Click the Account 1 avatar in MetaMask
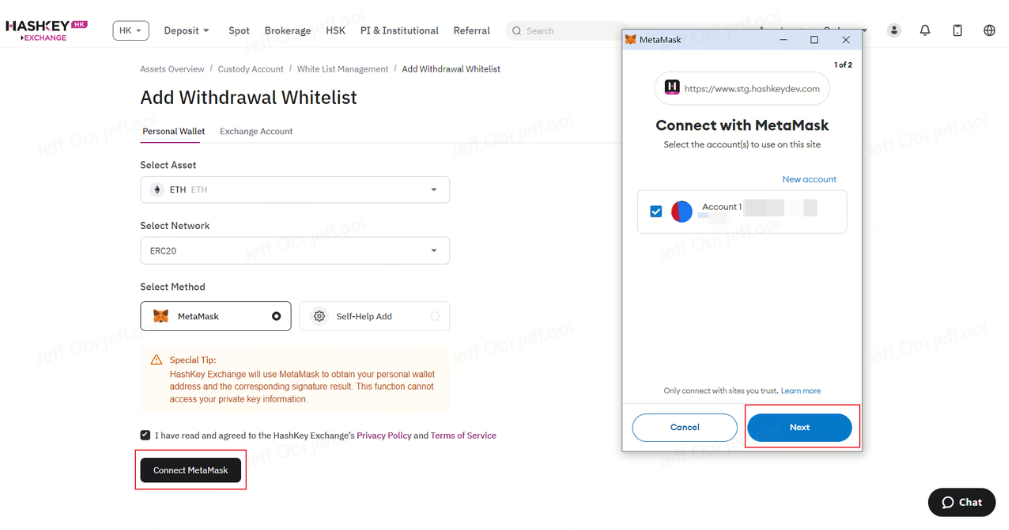The width and height of the screenshot is (1009, 530). tap(681, 211)
